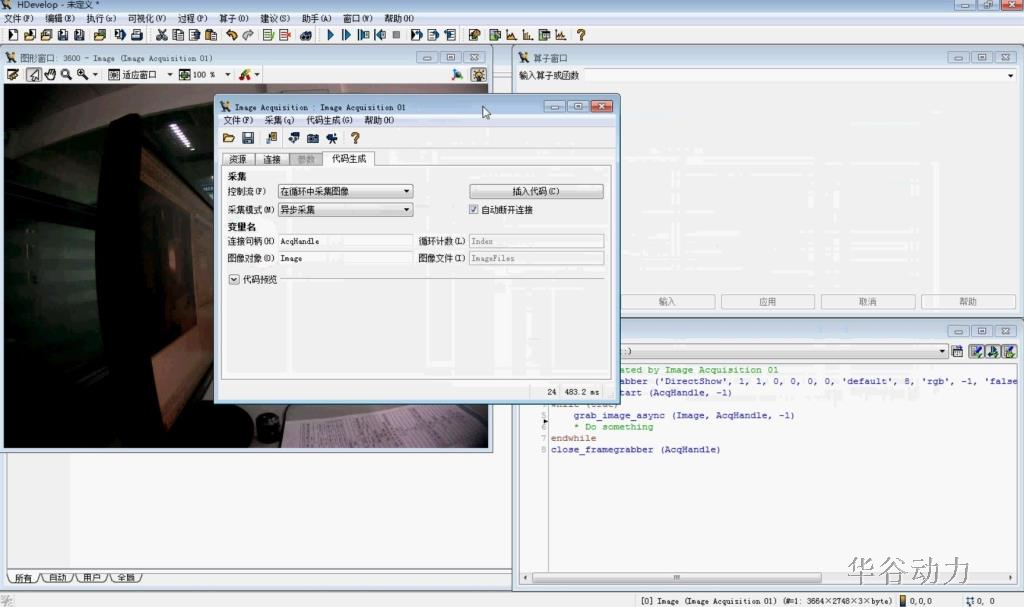The image size is (1024, 607).
Task: Click the Undo arrow icon
Action: tap(232, 35)
